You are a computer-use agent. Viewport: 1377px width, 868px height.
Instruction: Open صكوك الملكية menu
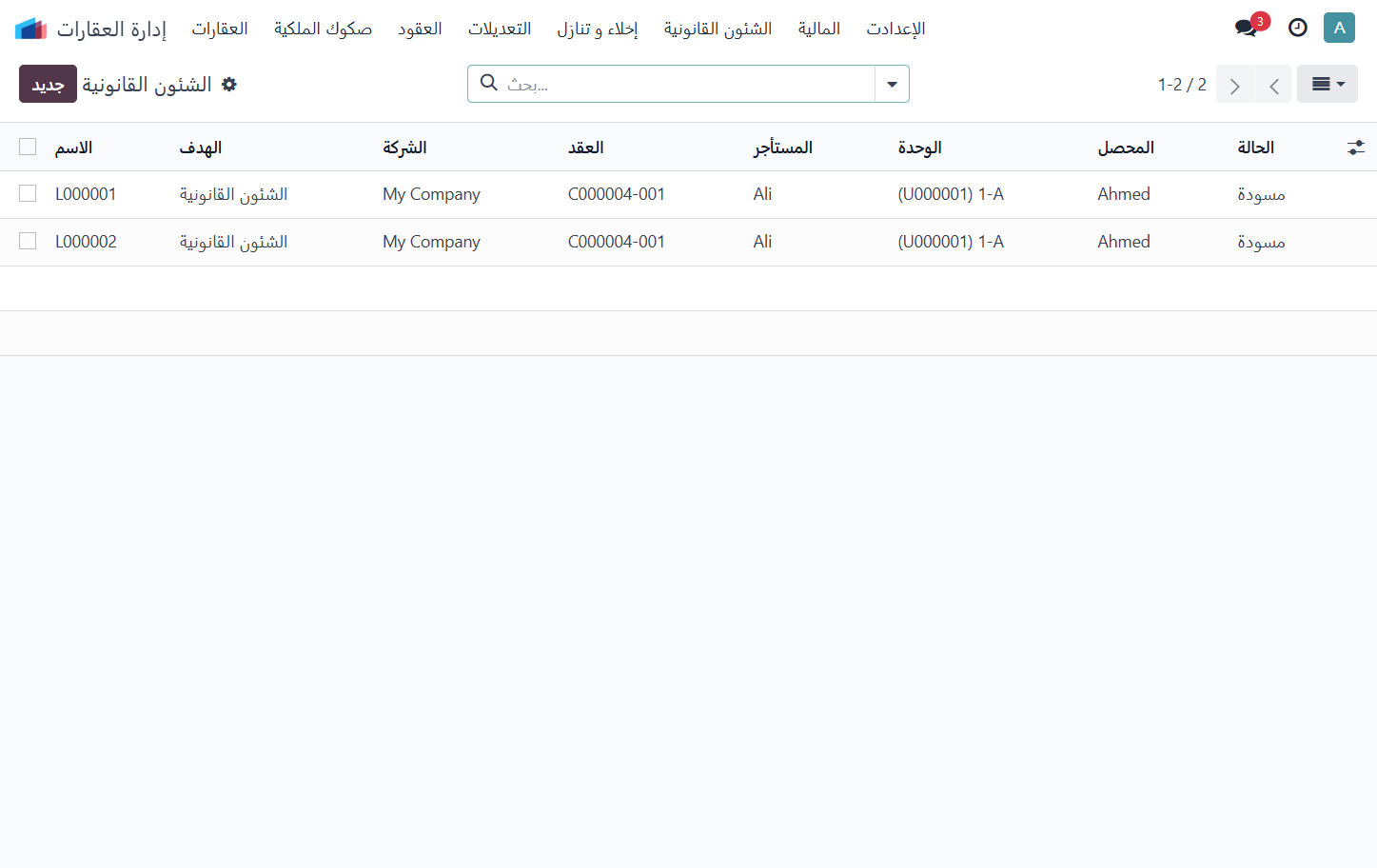tap(323, 29)
